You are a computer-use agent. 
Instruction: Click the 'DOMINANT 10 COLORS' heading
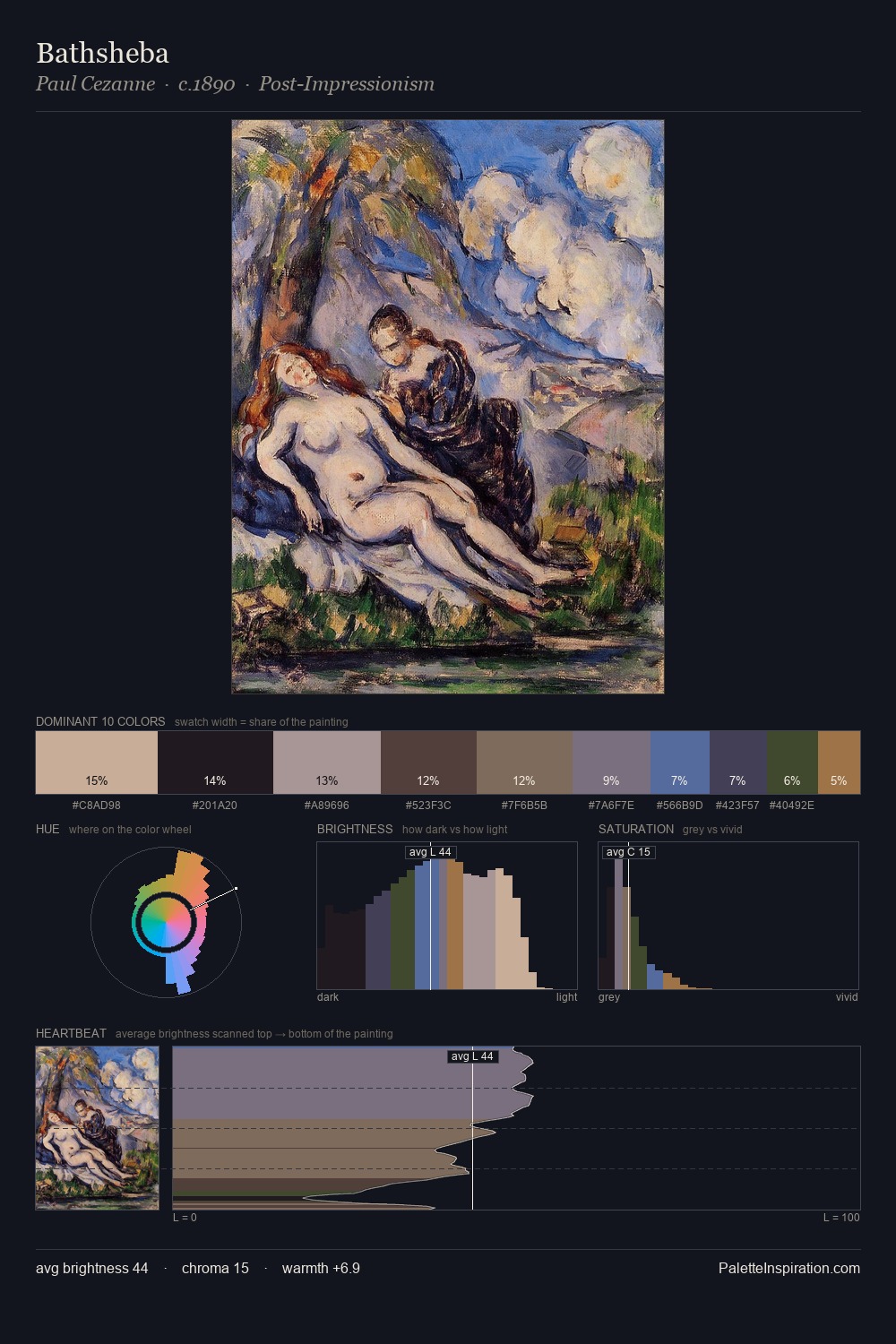pos(100,721)
